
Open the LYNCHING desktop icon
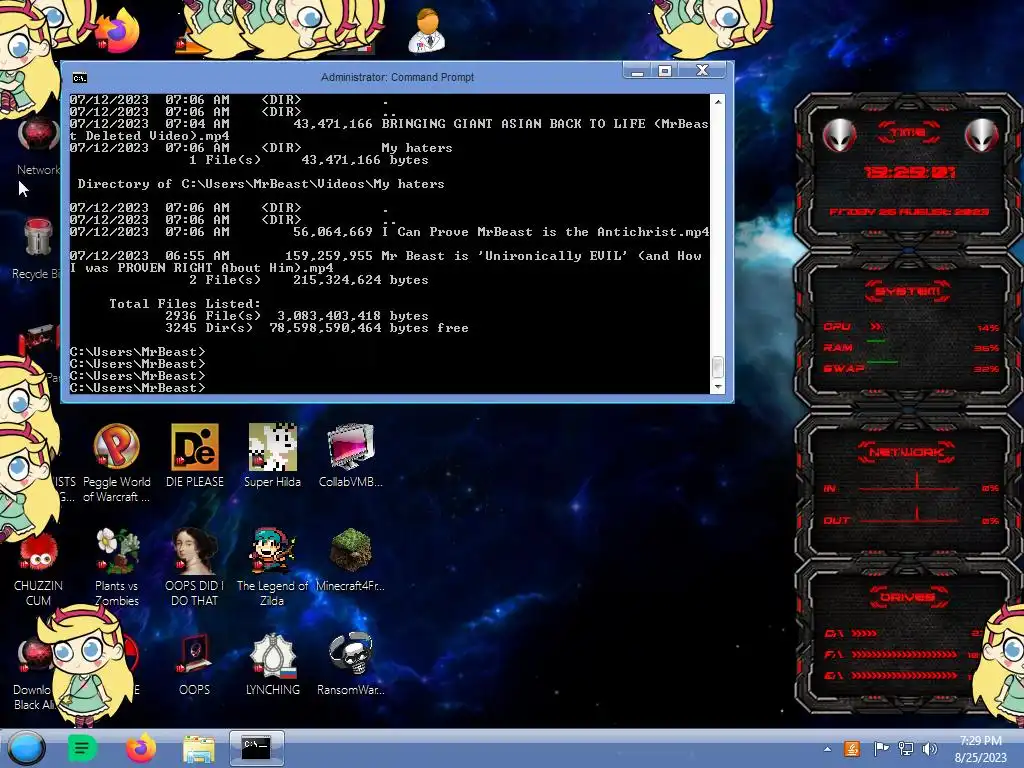click(x=273, y=664)
